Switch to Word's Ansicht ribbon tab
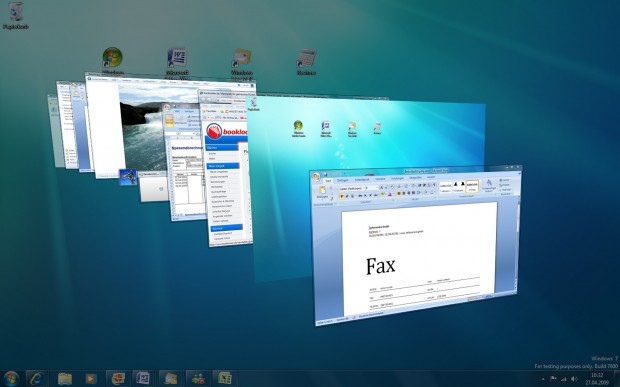The image size is (620, 387). point(431,177)
